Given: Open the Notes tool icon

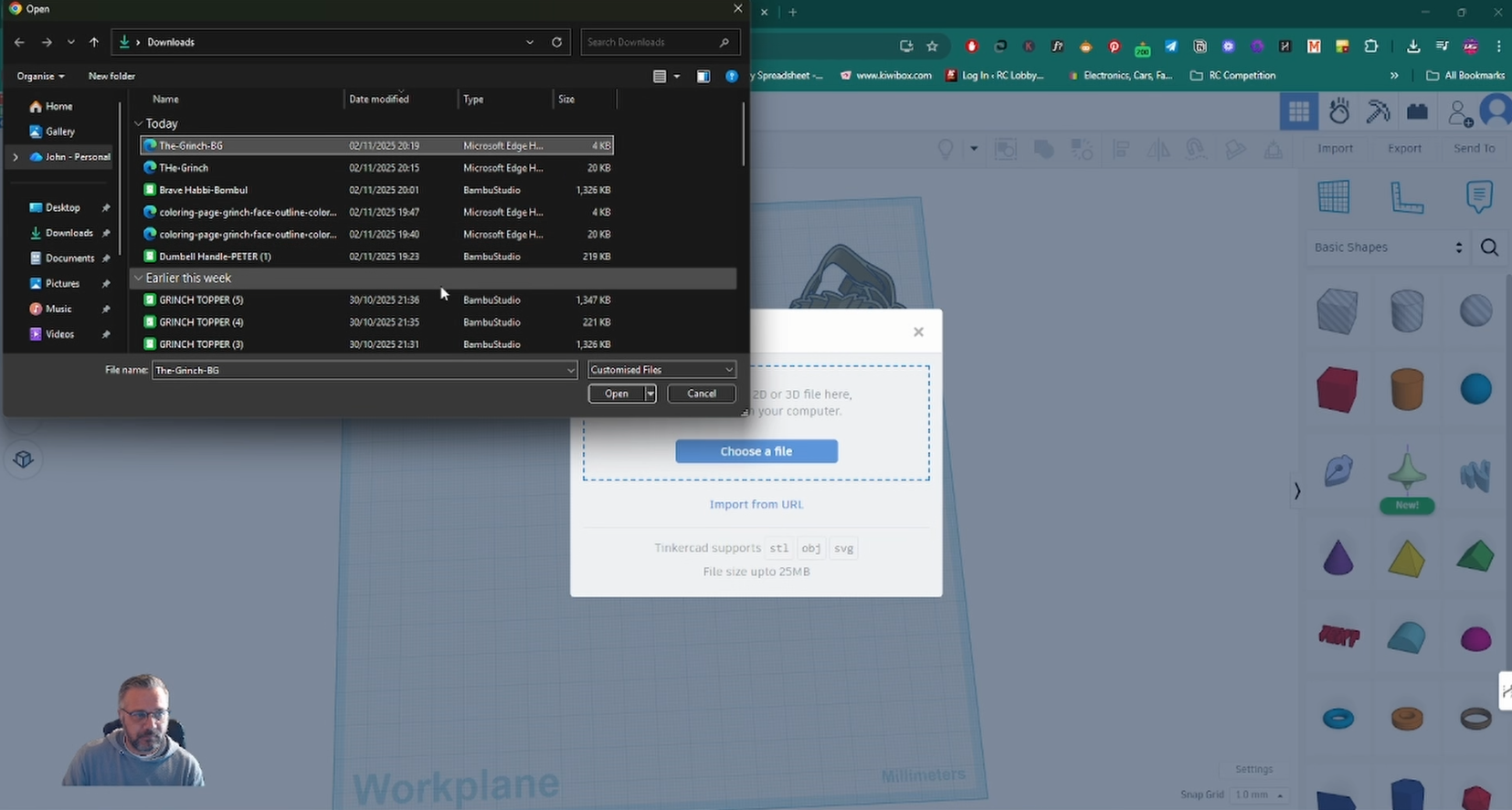Looking at the screenshot, I should pyautogui.click(x=1478, y=197).
